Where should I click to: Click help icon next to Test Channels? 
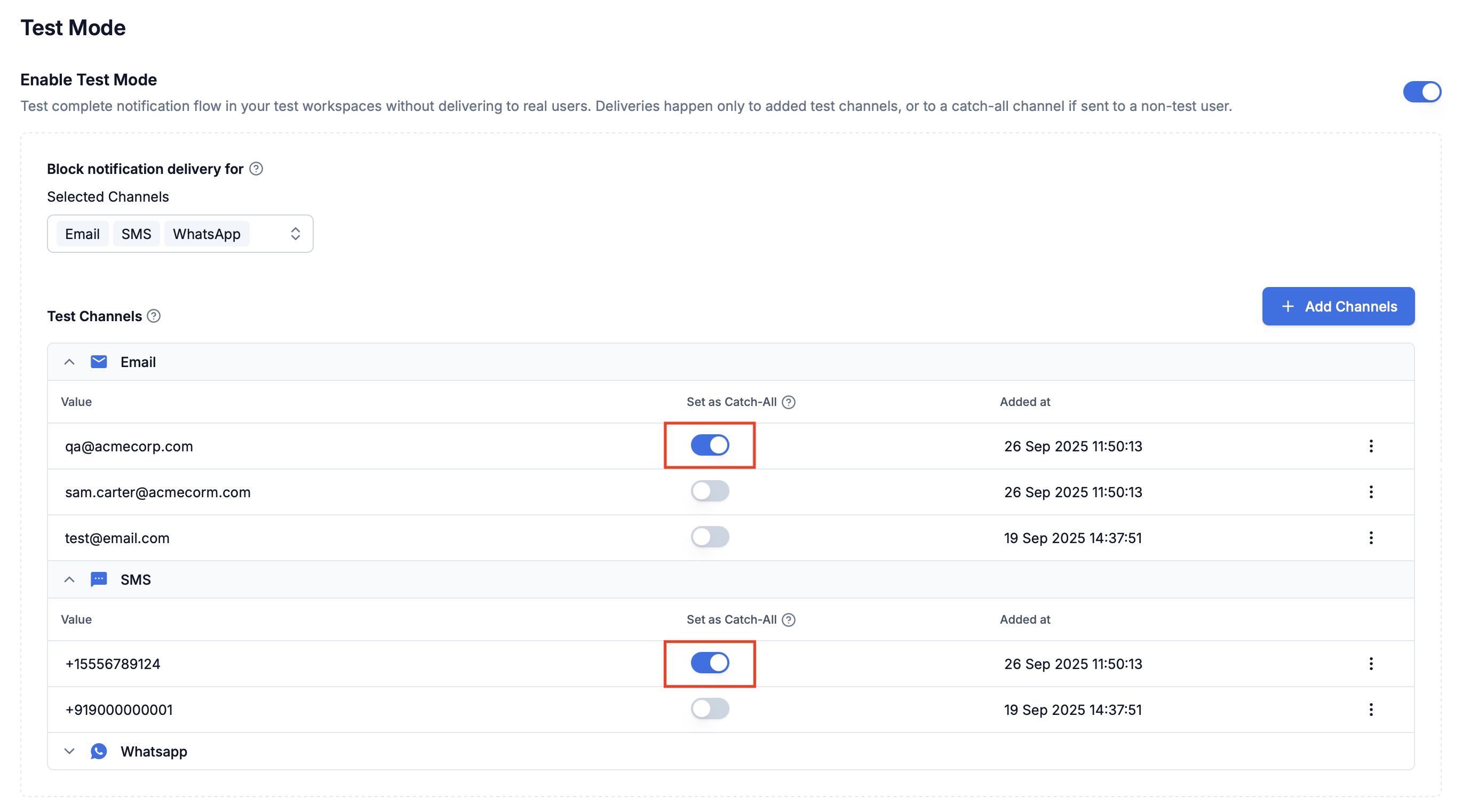(x=154, y=316)
